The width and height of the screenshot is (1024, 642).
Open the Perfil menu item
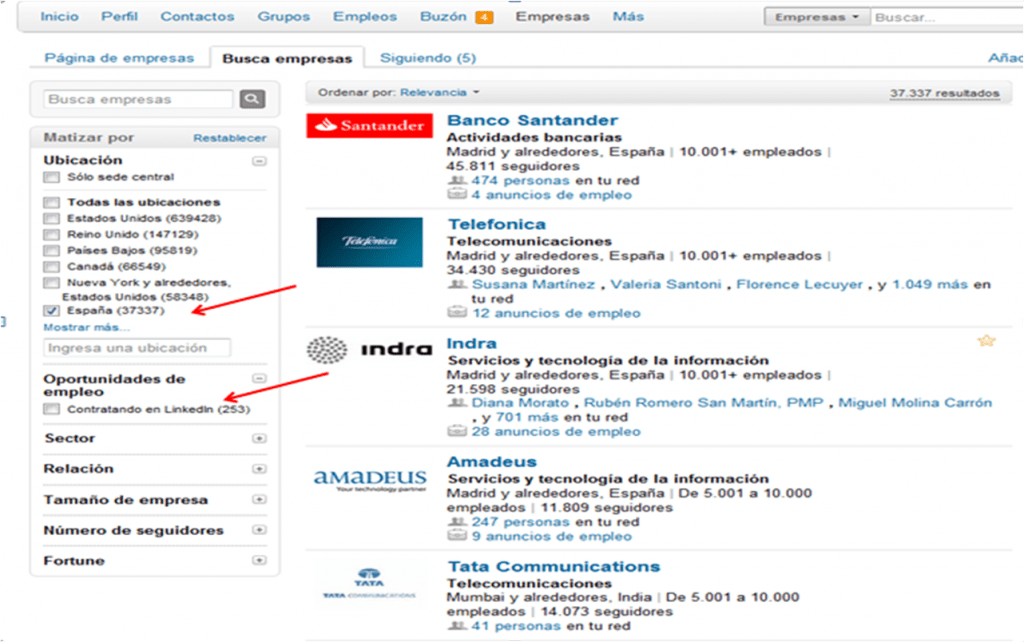coord(120,16)
